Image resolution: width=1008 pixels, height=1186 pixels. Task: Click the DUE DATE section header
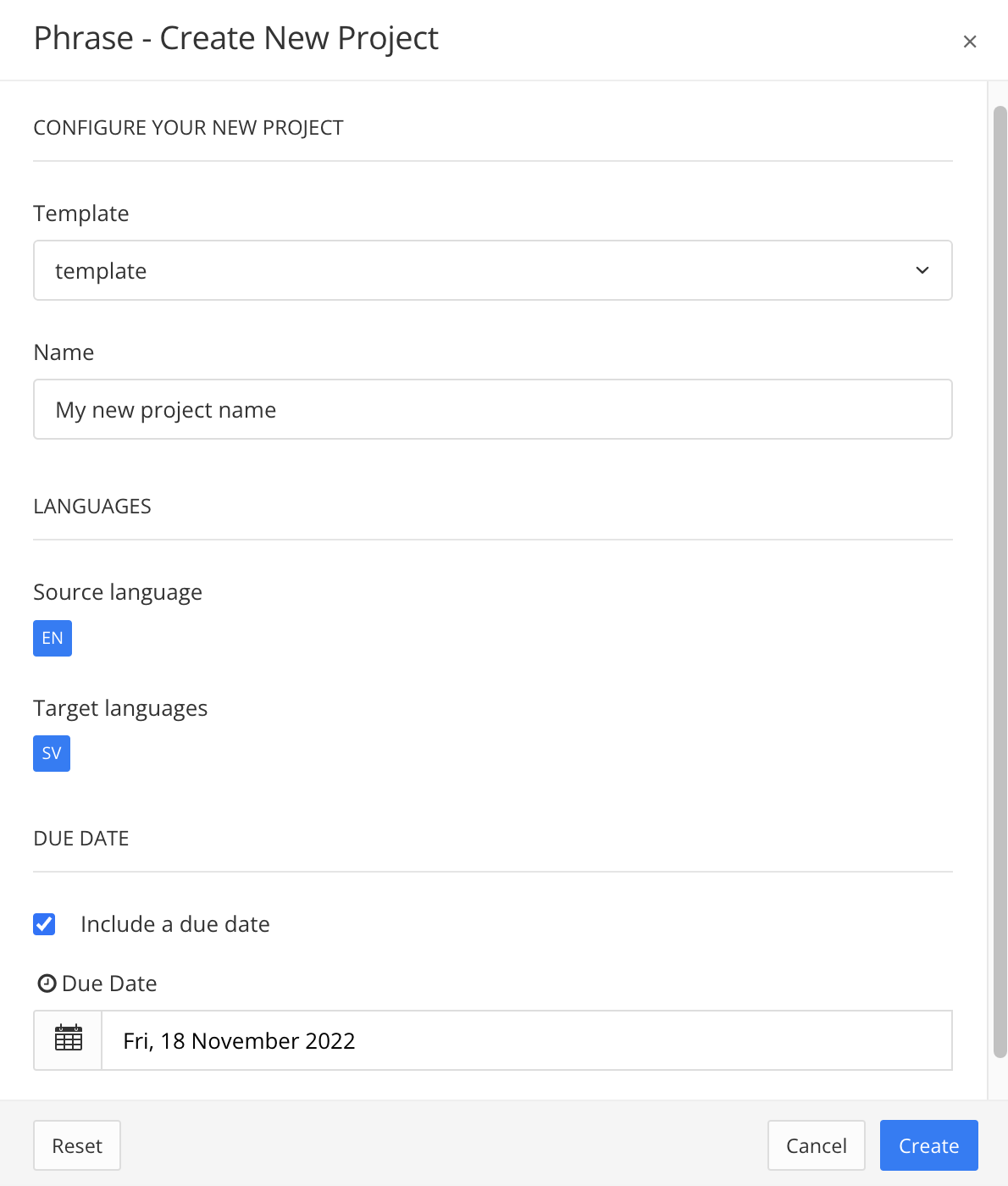click(80, 838)
